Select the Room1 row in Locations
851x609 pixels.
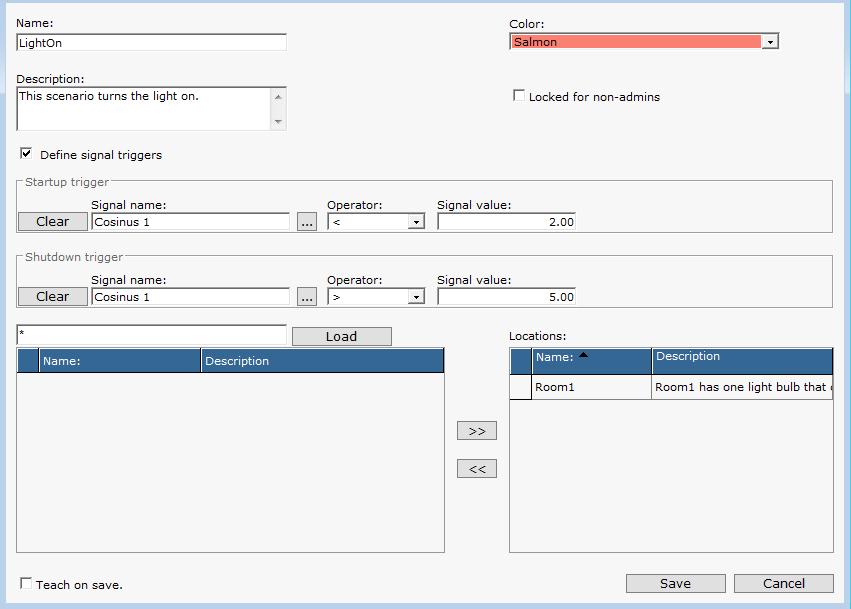coord(590,387)
